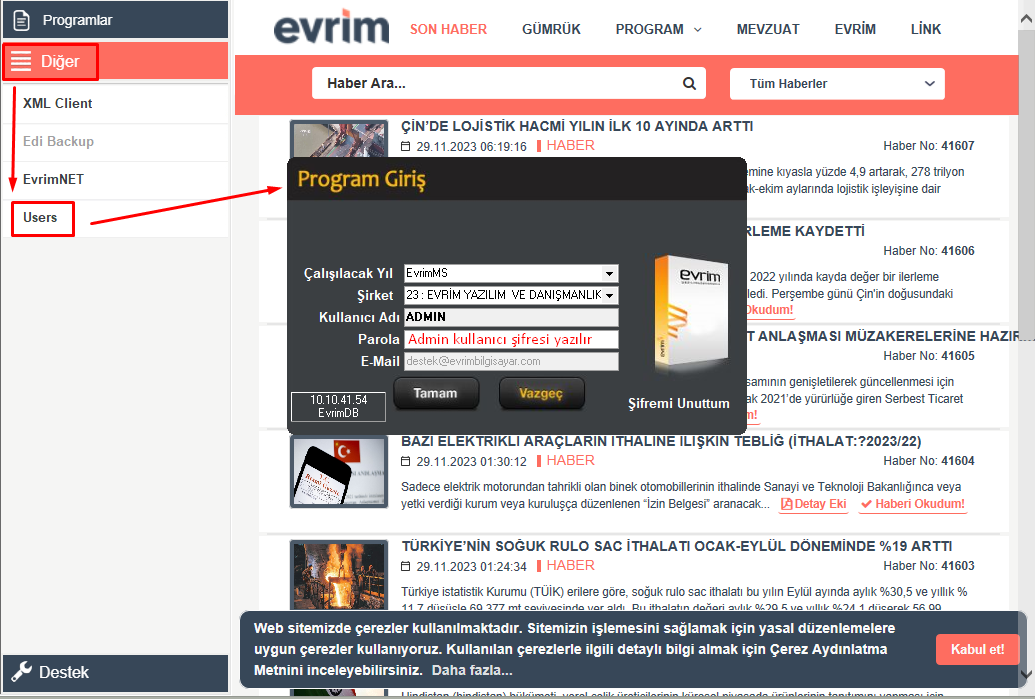This screenshot has width=1035, height=699.
Task: Click the calendar icon next to 29.11.2023 01:30:12
Action: pyautogui.click(x=406, y=461)
